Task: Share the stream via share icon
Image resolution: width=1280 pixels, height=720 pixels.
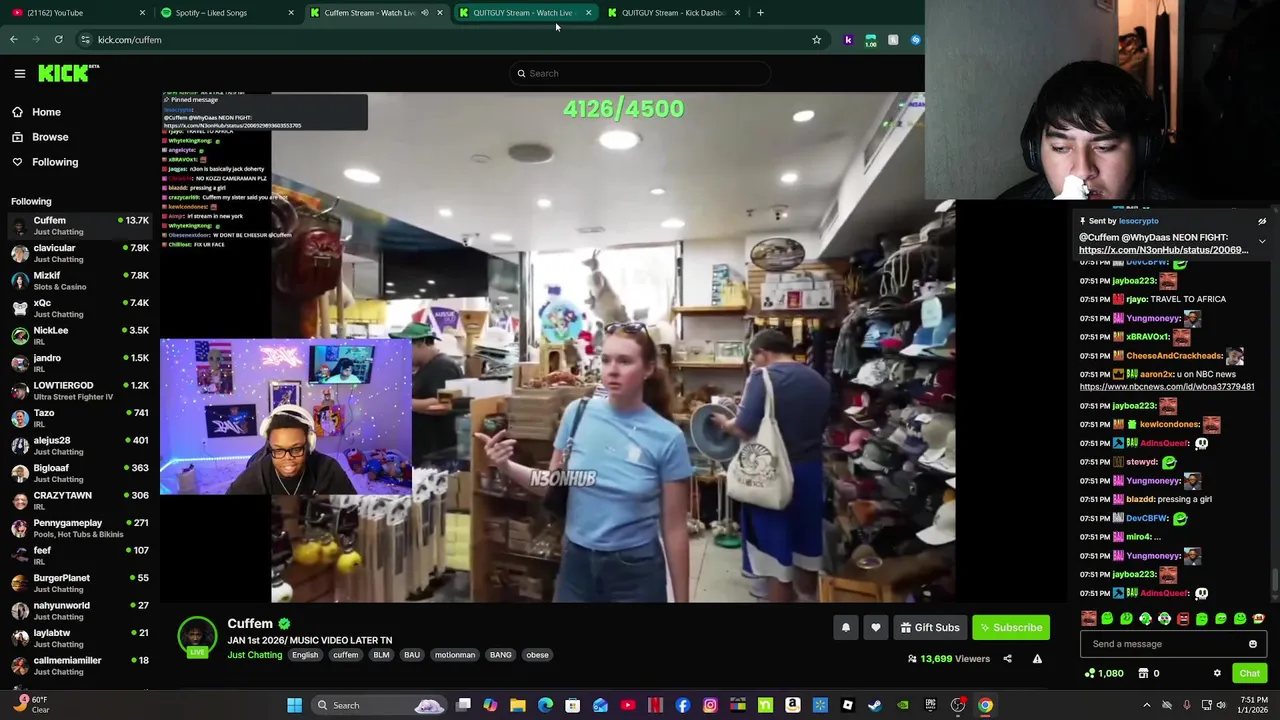Action: click(x=1007, y=659)
